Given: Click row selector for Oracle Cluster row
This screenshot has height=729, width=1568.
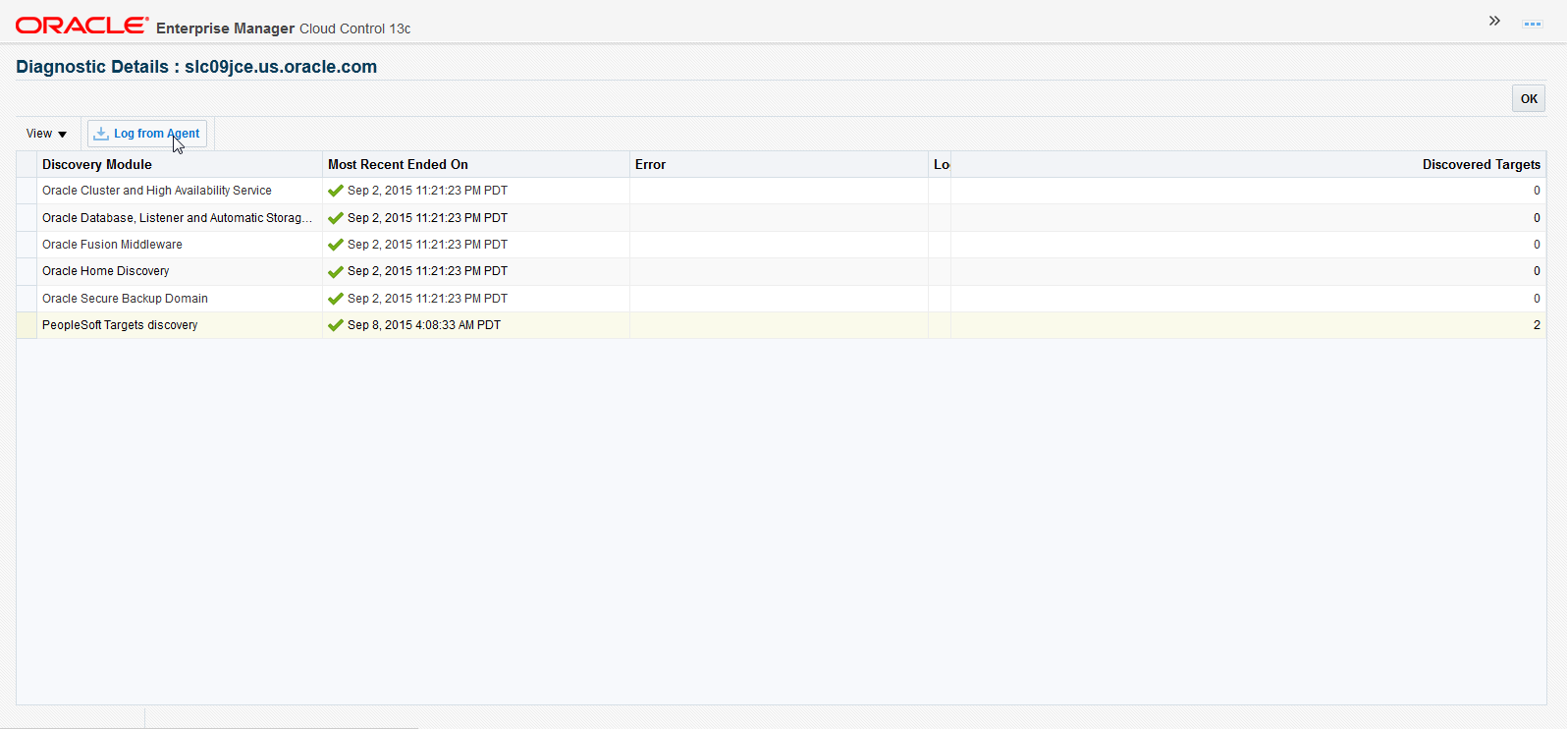Looking at the screenshot, I should coord(27,191).
